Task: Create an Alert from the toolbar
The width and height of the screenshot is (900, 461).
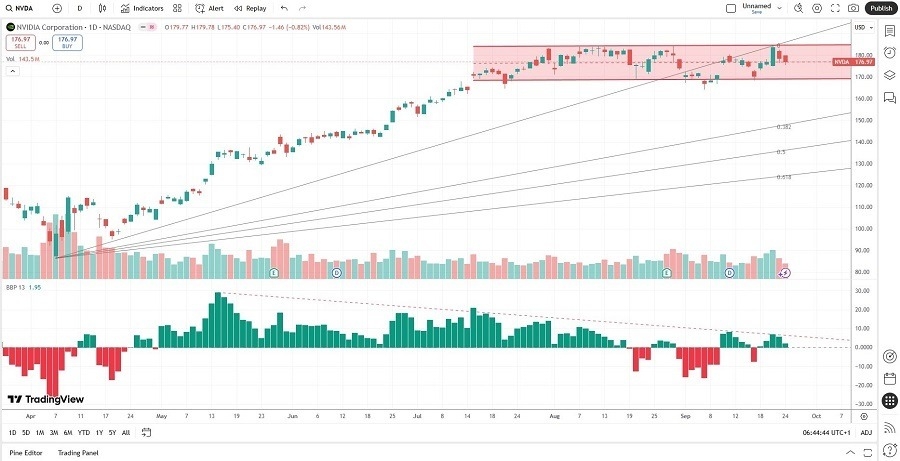Action: pyautogui.click(x=209, y=8)
